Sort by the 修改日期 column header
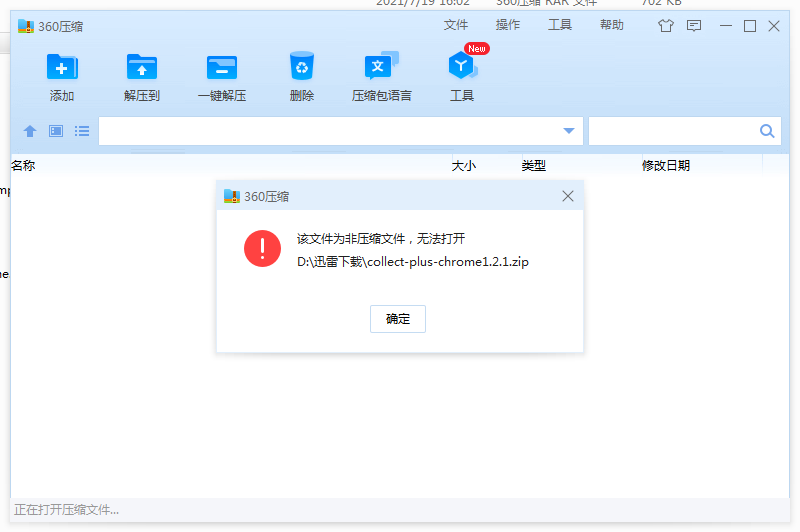The width and height of the screenshot is (800, 532). (x=666, y=165)
